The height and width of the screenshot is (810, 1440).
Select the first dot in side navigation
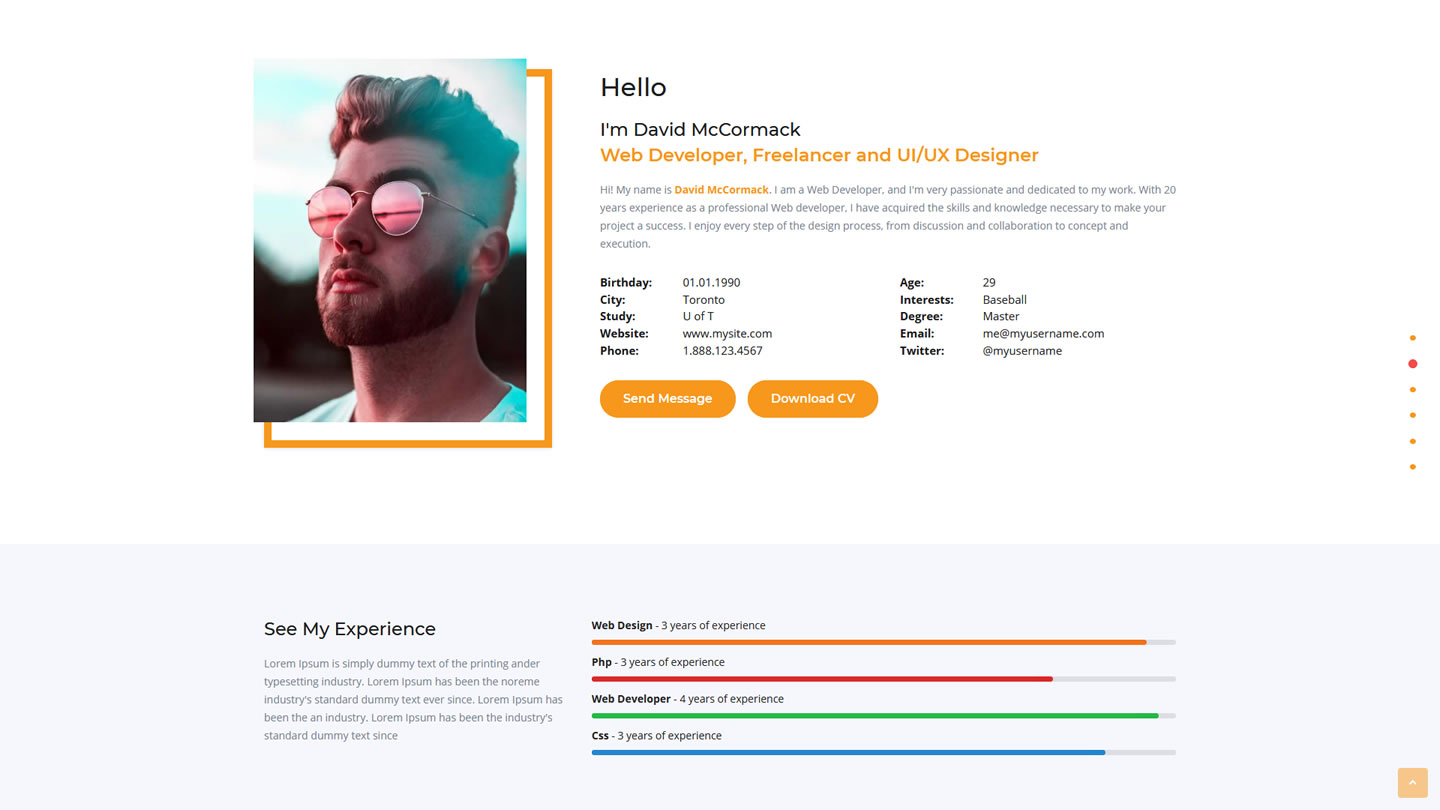[x=1412, y=338]
